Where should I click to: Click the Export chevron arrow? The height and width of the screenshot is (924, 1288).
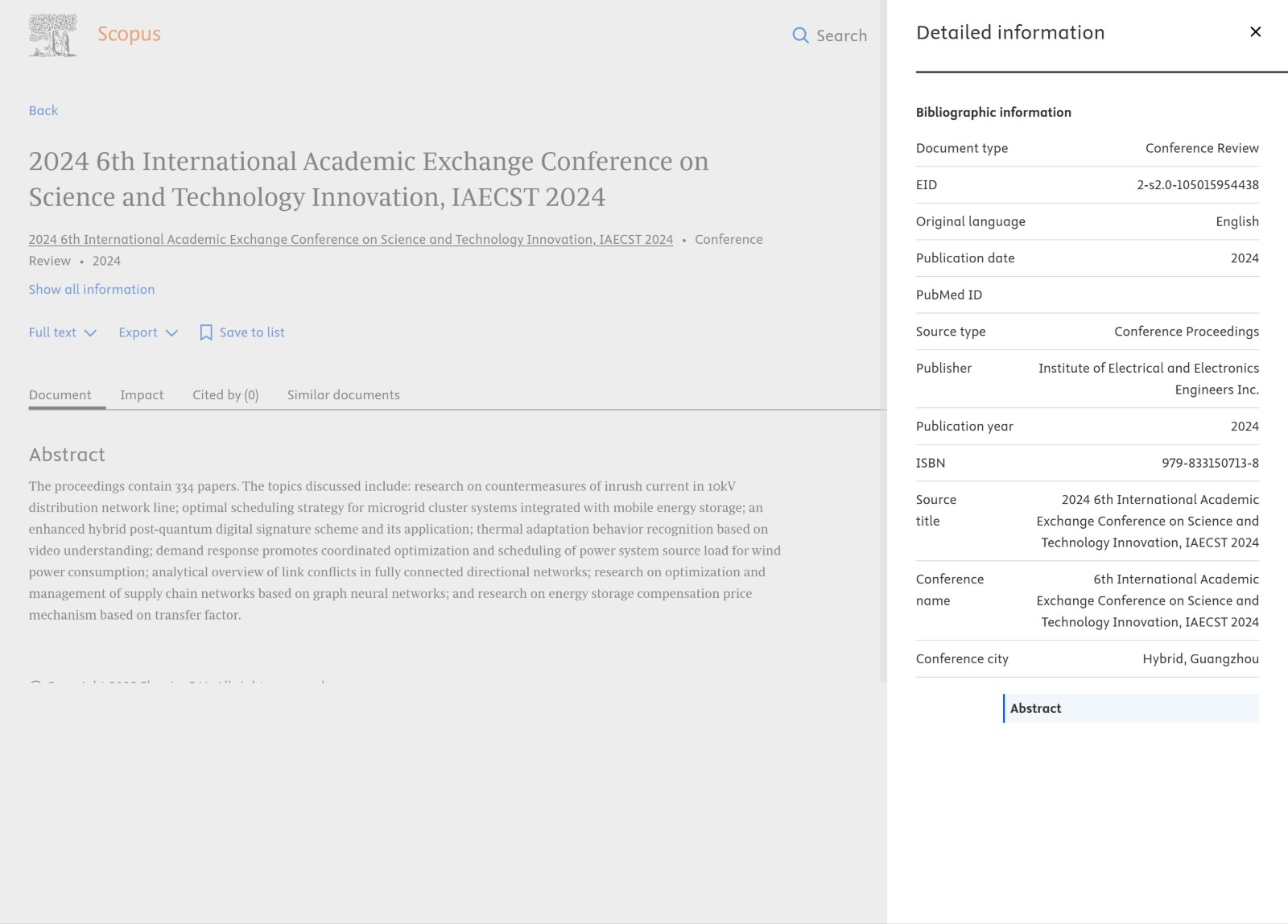[171, 333]
